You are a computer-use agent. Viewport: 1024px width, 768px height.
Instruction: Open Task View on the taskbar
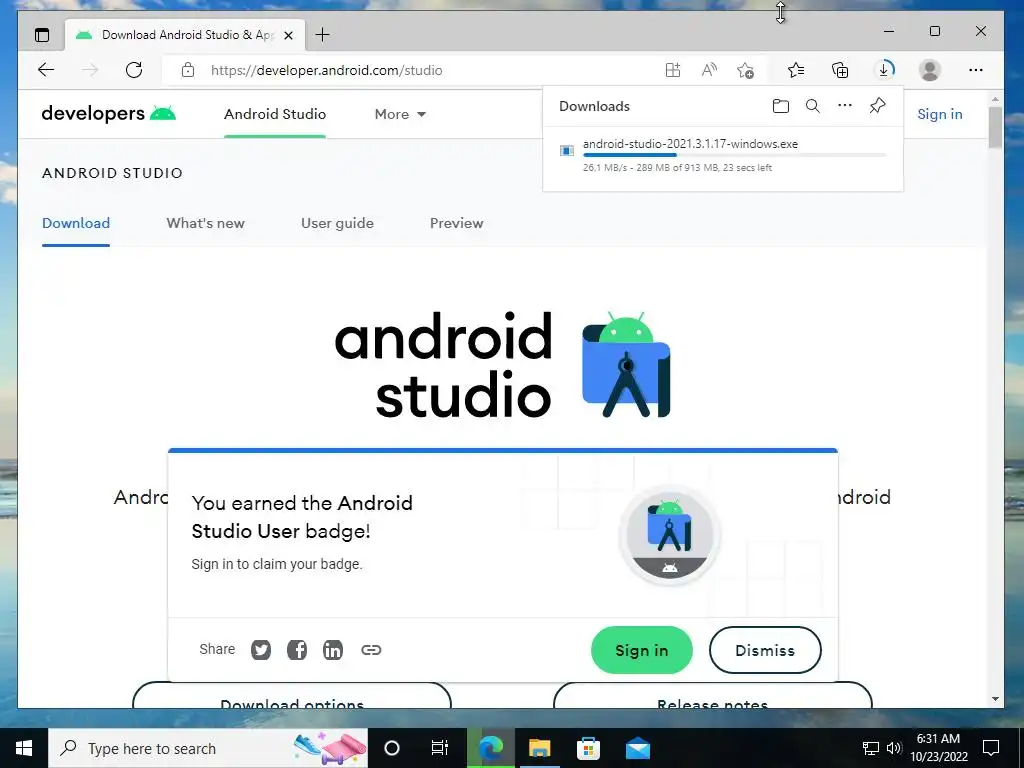click(440, 748)
